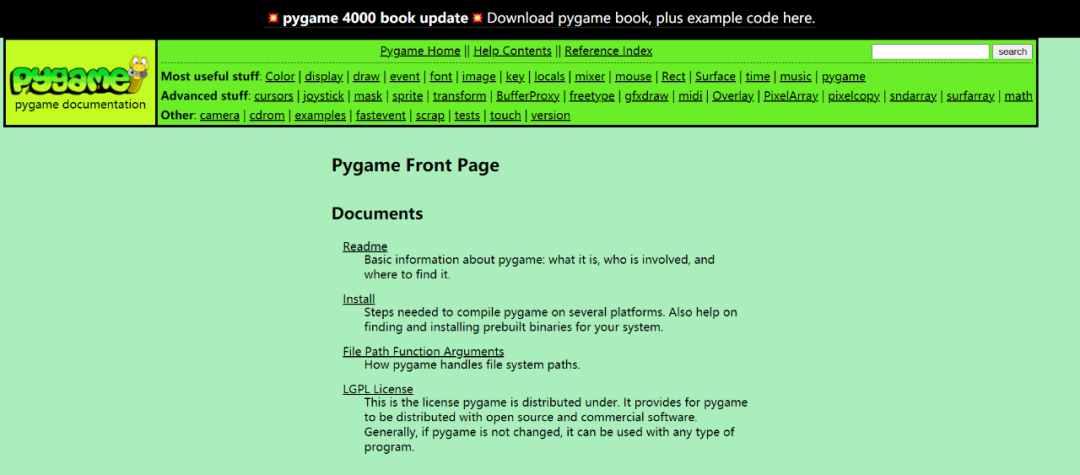Click the pygame snake logo
The image size is (1080, 475).
(80, 75)
